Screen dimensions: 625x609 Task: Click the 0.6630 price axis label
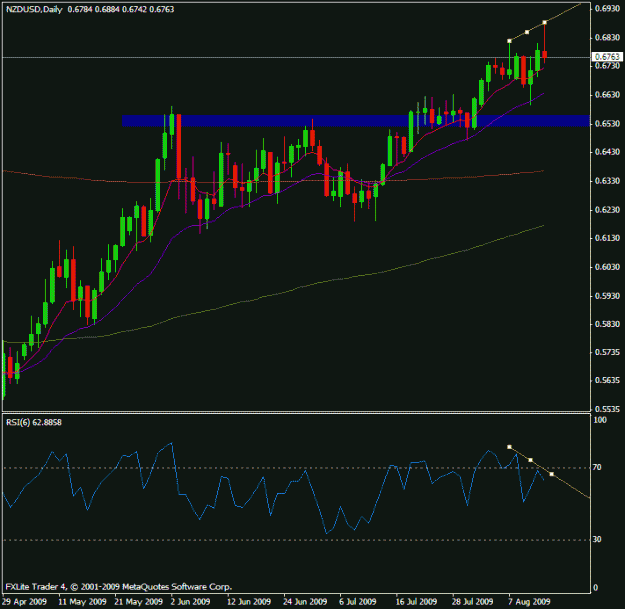coord(607,95)
